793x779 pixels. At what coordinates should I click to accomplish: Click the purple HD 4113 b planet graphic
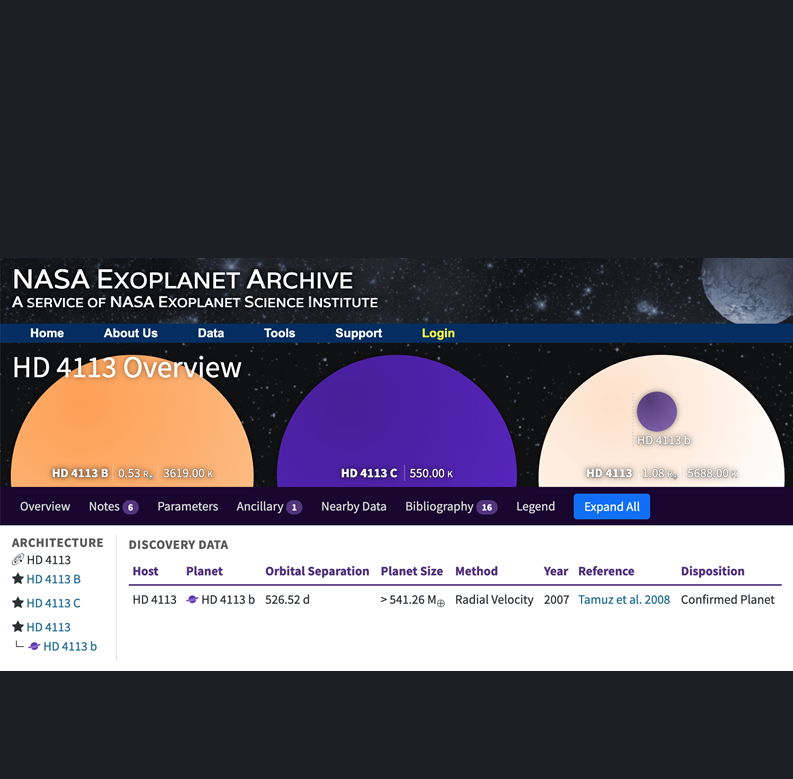pyautogui.click(x=657, y=412)
